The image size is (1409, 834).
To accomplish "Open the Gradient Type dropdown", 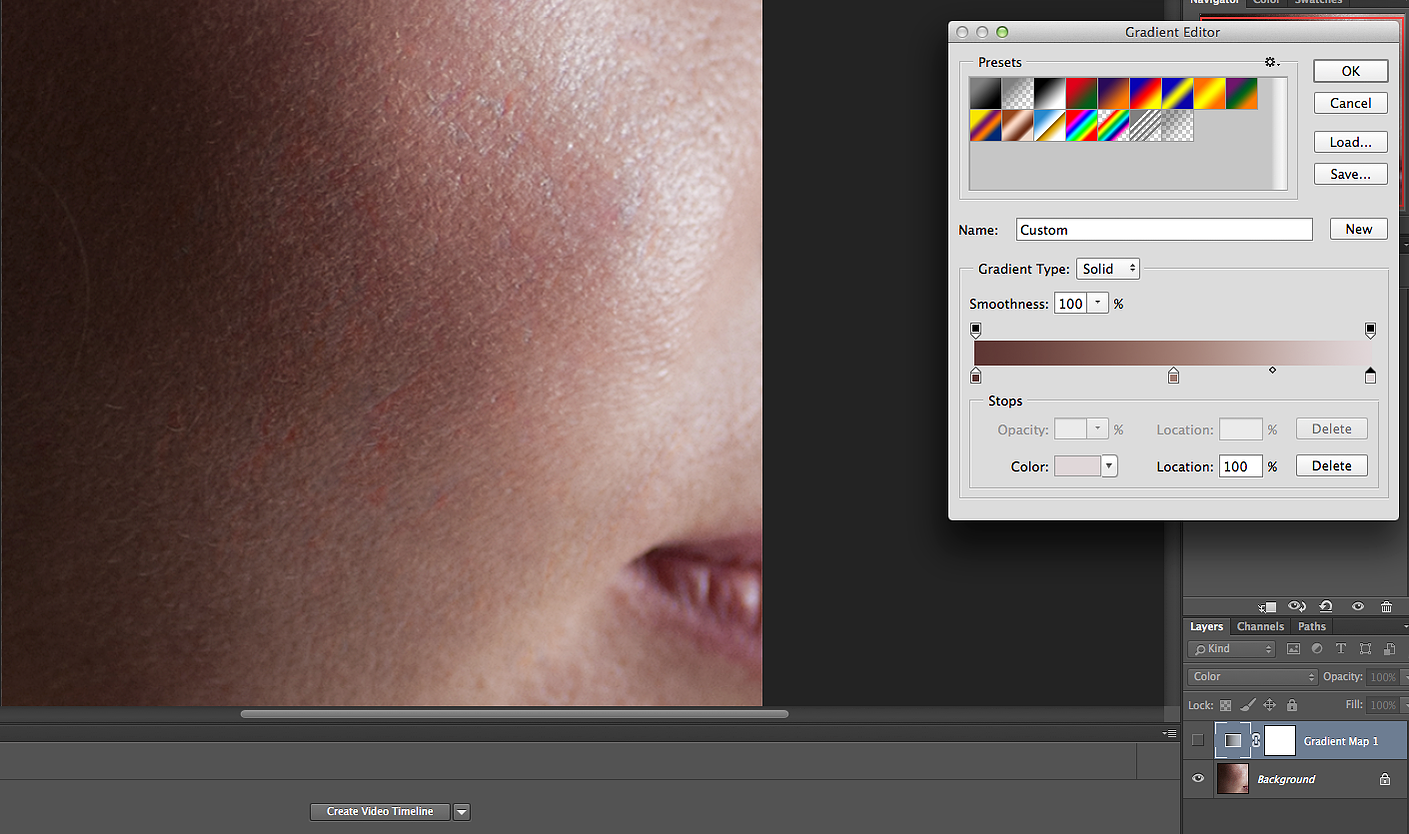I will [x=1108, y=269].
